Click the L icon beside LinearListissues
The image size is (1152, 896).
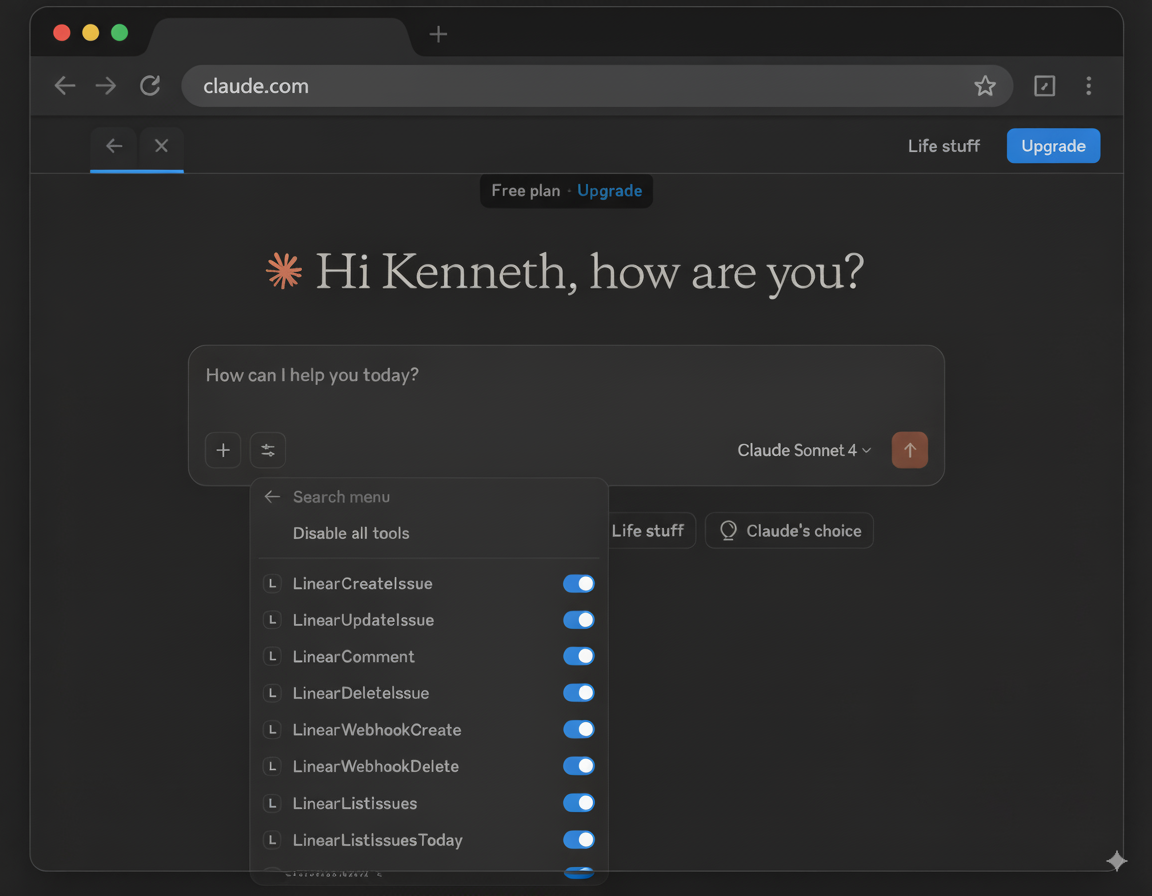click(x=272, y=803)
